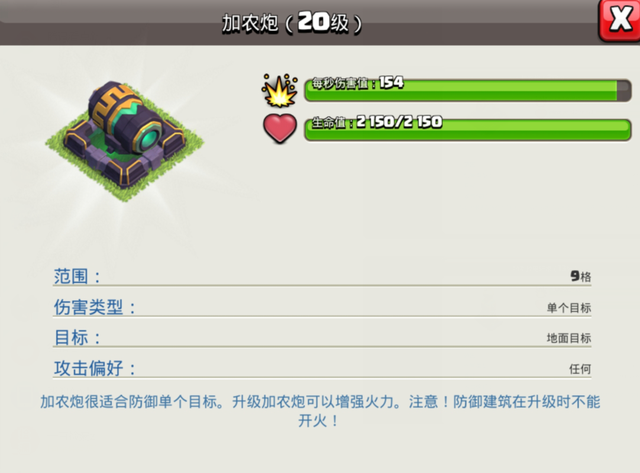The height and width of the screenshot is (473, 640).
Task: Click the explosion damage-per-second icon
Action: click(280, 90)
